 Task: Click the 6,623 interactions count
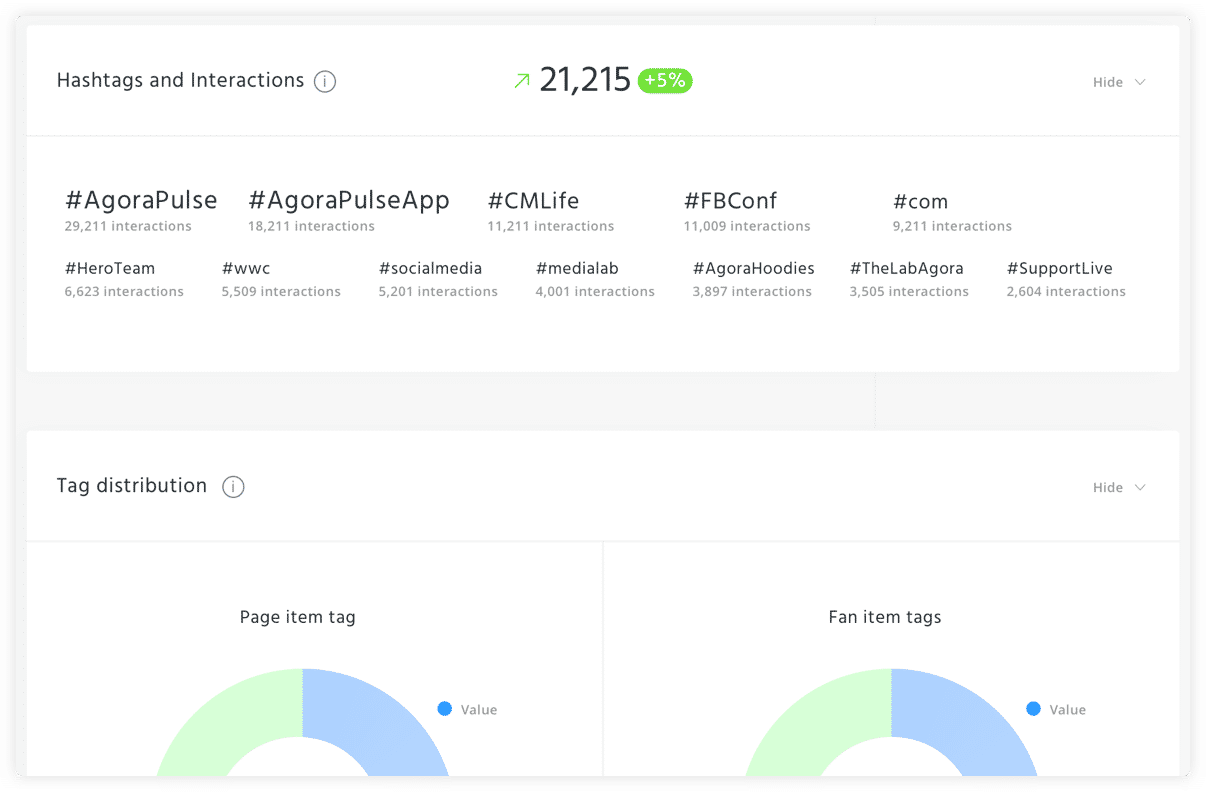(x=124, y=292)
